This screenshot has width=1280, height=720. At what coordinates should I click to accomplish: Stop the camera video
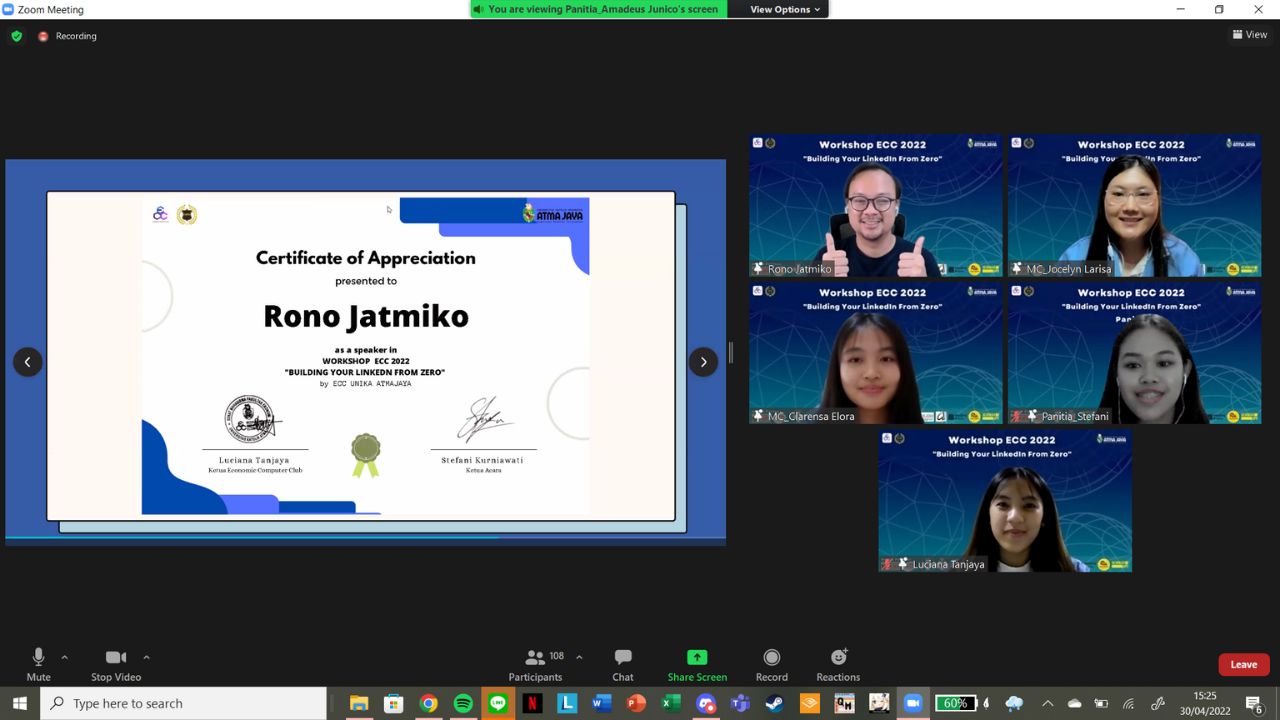coord(116,665)
